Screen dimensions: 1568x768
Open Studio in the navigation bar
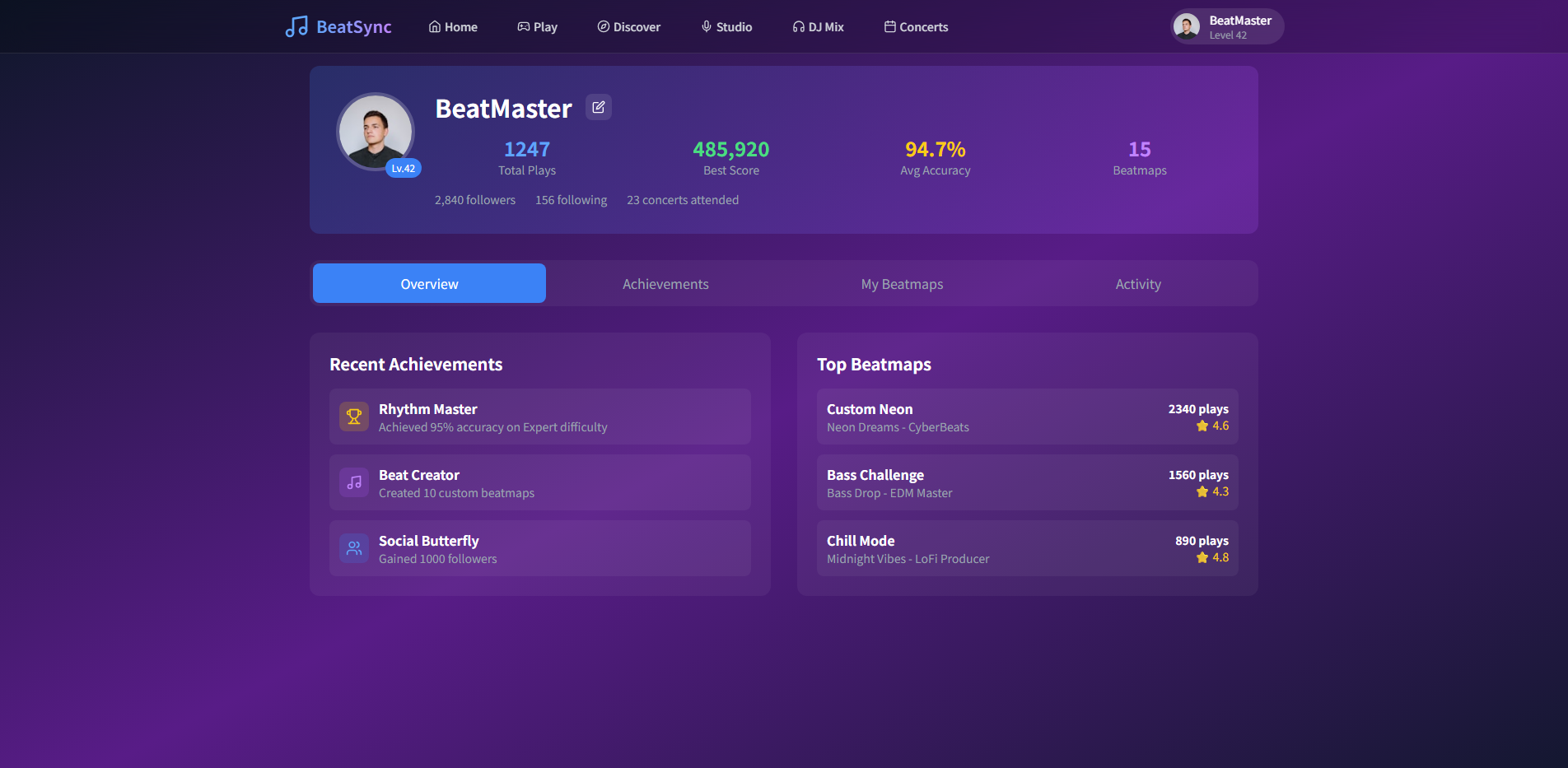point(726,26)
